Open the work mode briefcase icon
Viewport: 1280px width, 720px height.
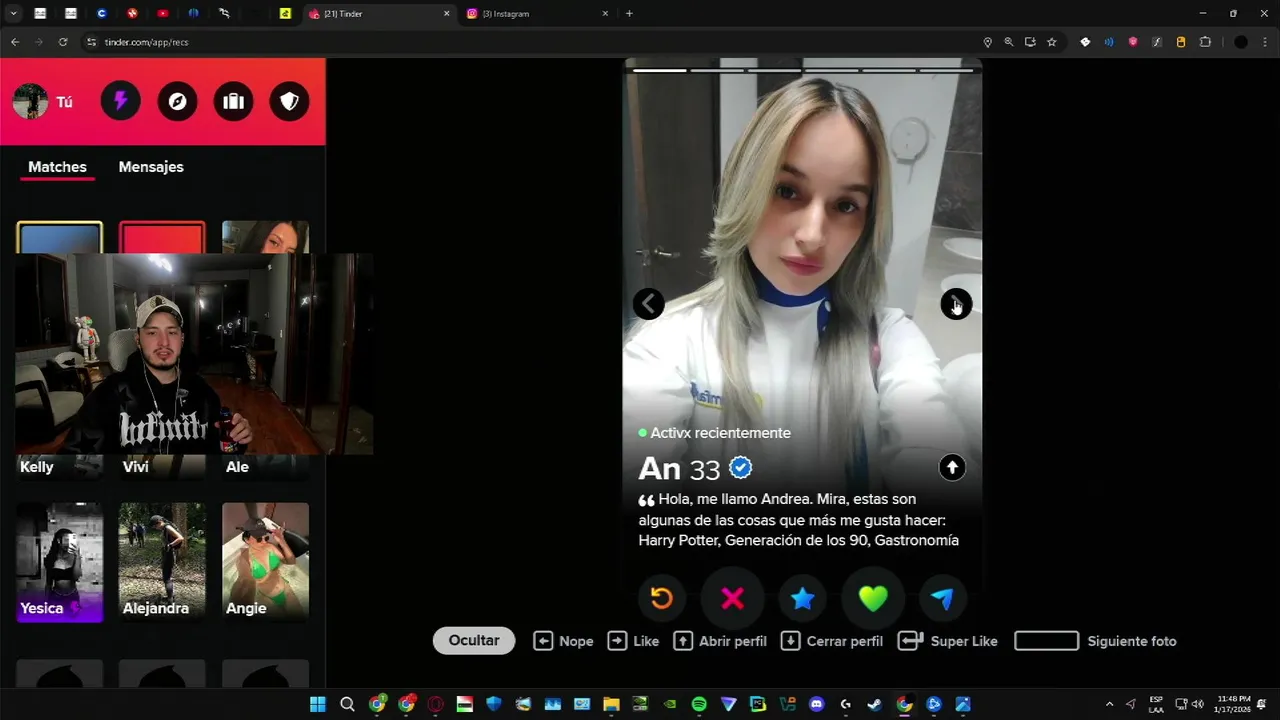tap(233, 101)
